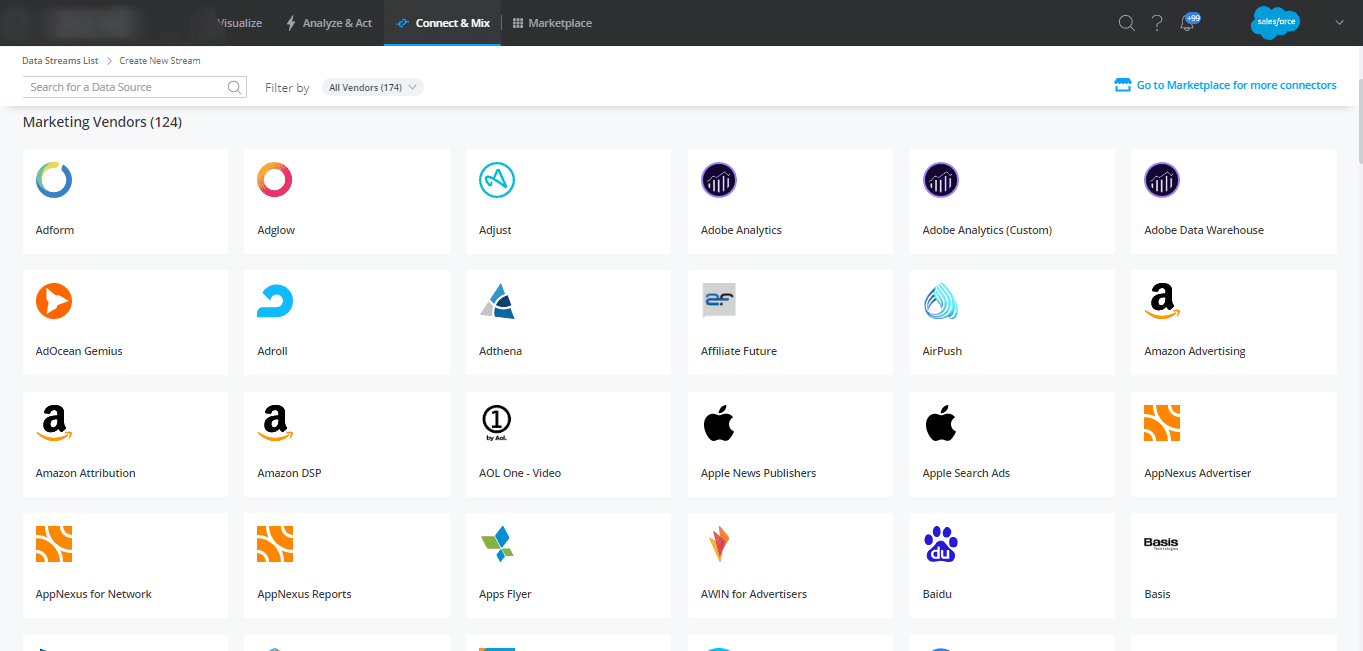Click the AirPush logo icon

coord(941,301)
